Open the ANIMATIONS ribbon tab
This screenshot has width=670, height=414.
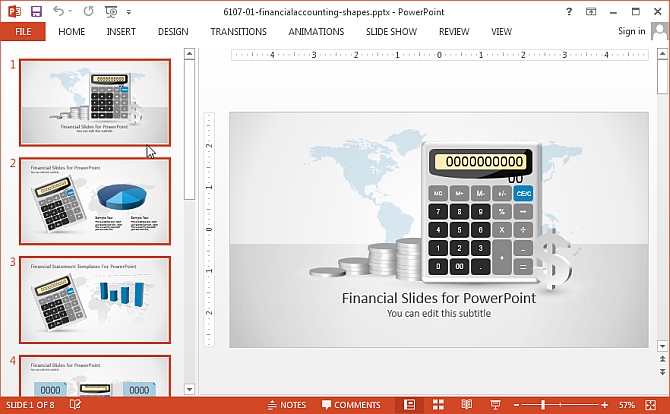pyautogui.click(x=316, y=32)
